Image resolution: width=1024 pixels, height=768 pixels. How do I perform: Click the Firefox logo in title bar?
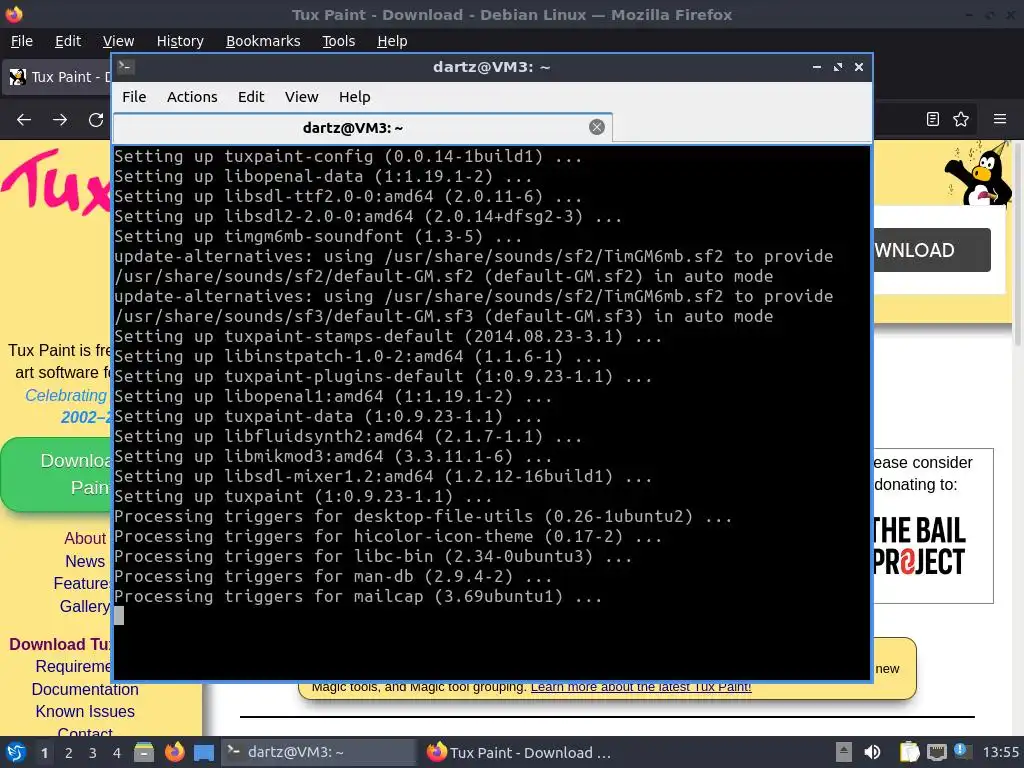[13, 14]
